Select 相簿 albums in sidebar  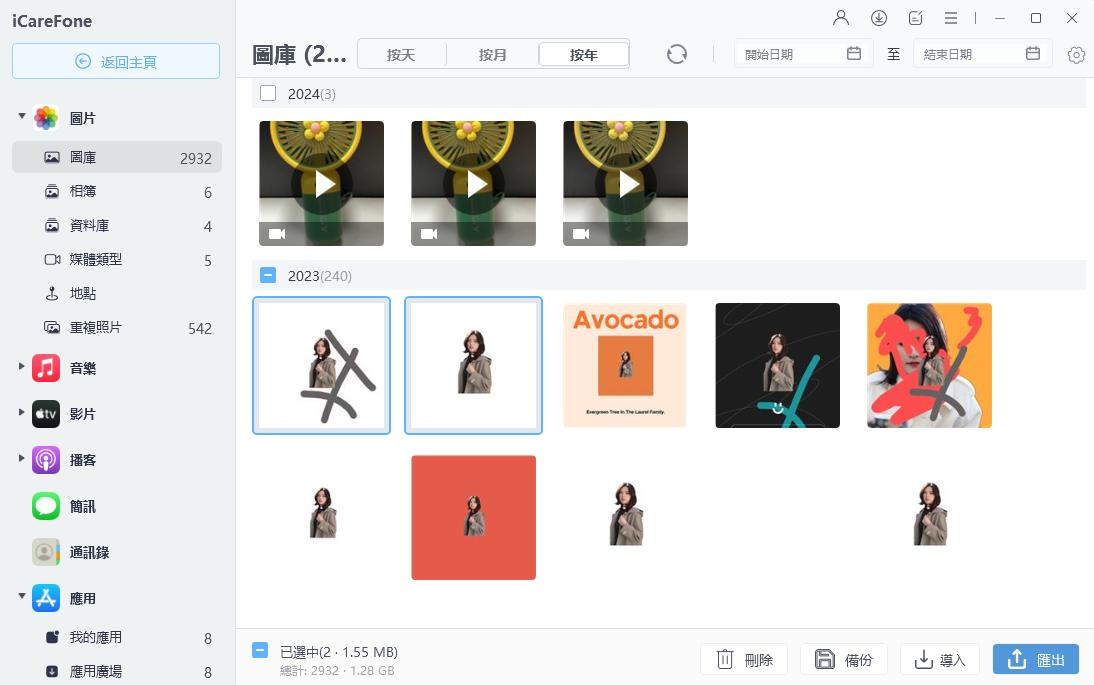click(x=117, y=191)
